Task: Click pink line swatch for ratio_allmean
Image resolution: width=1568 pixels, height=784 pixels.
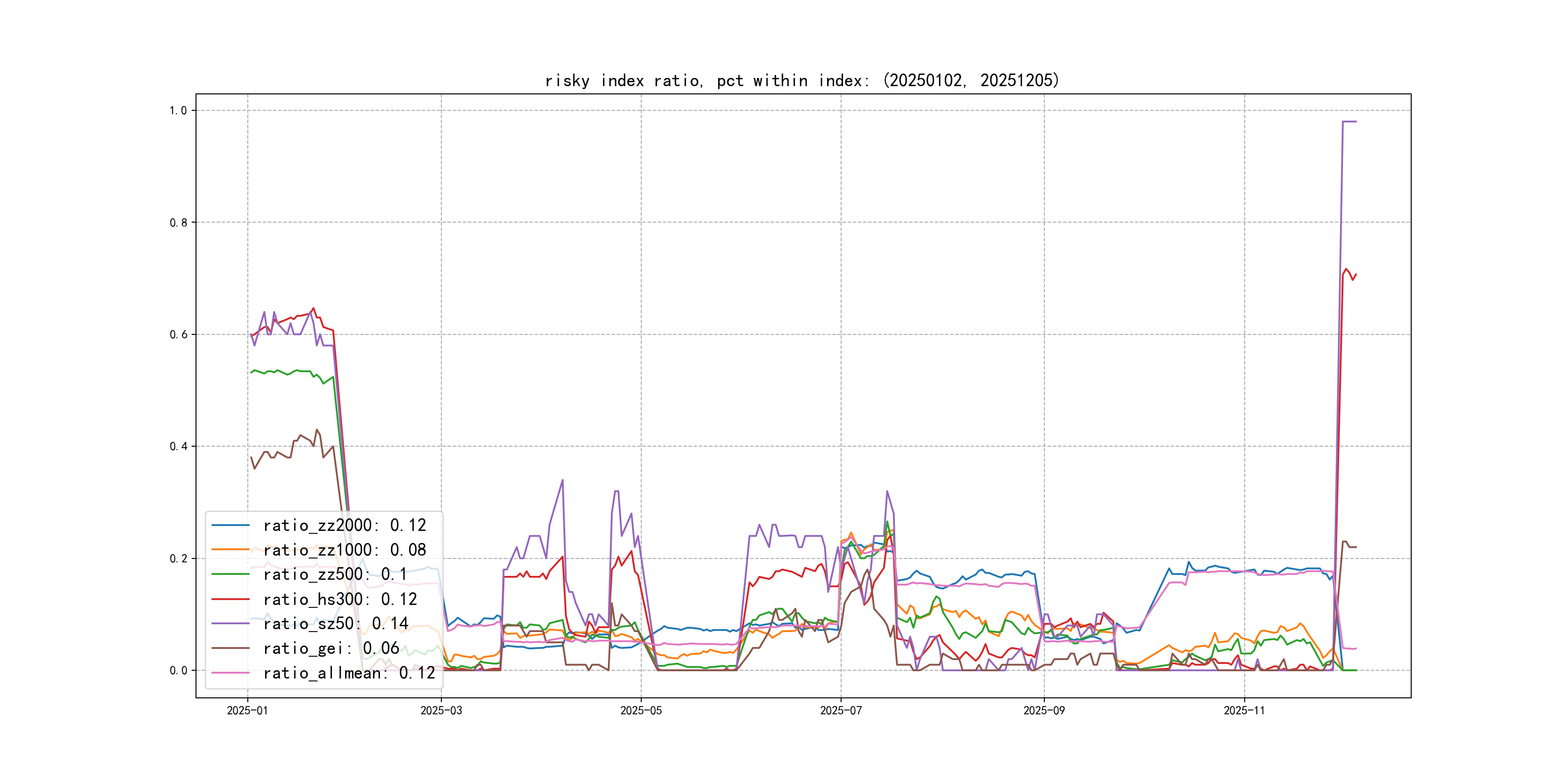Action: (x=231, y=673)
